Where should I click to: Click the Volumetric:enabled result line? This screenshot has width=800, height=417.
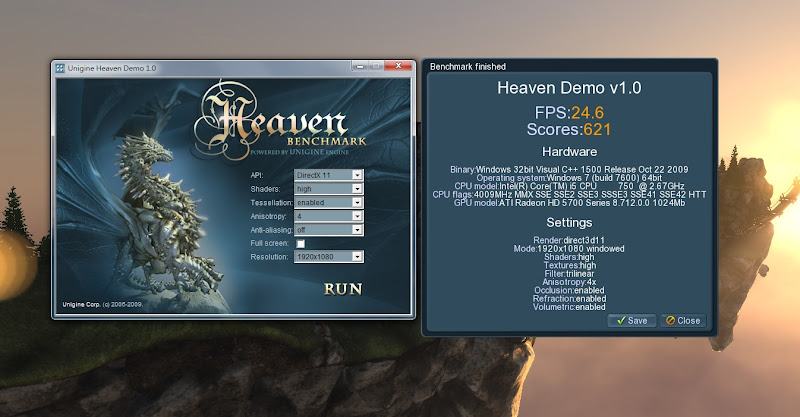[569, 307]
